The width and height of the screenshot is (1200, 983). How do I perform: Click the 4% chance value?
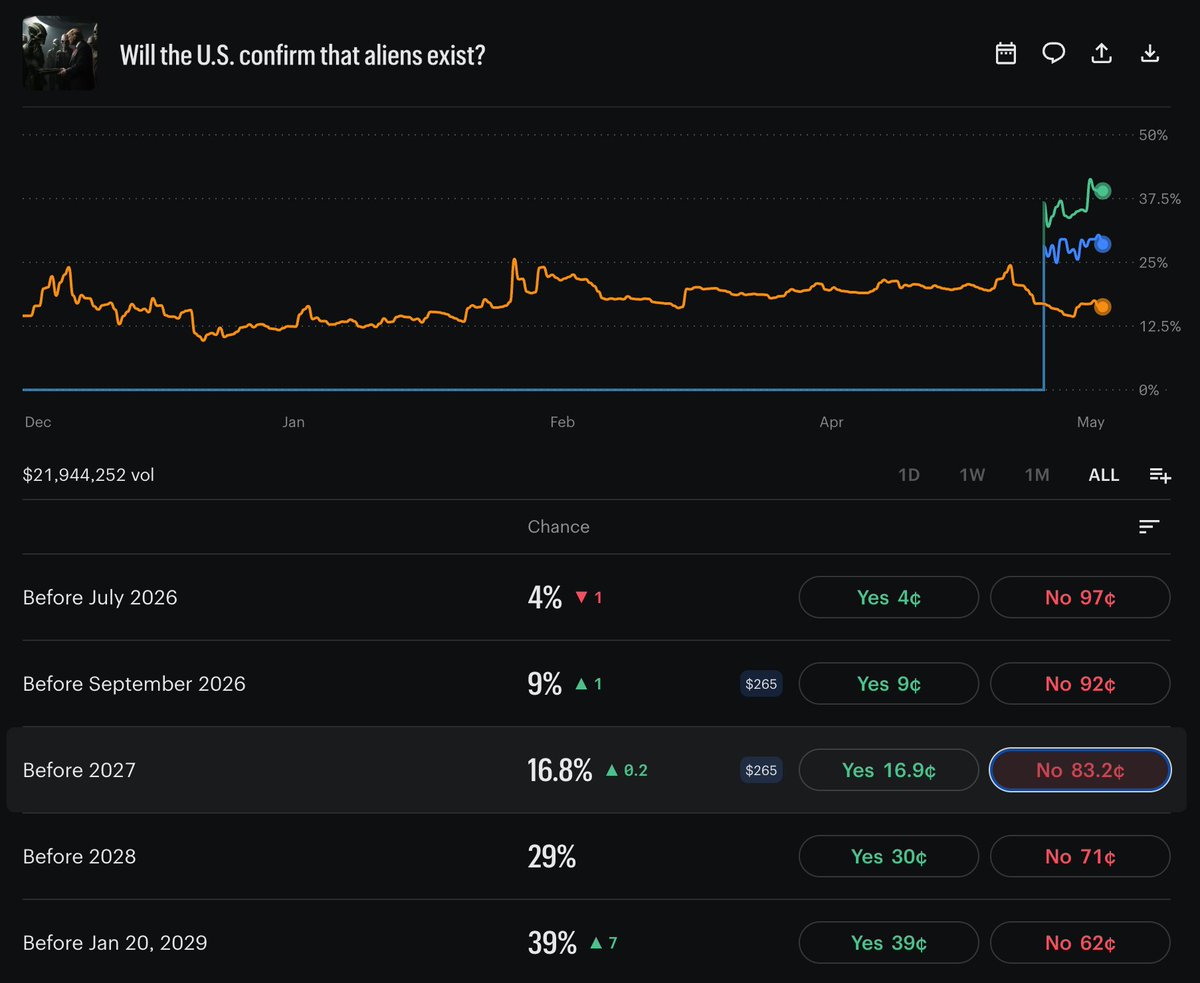pos(545,598)
